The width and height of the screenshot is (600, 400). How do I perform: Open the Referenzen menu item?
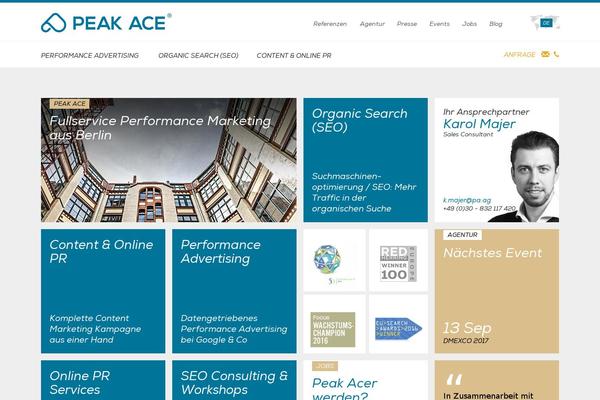coord(330,24)
